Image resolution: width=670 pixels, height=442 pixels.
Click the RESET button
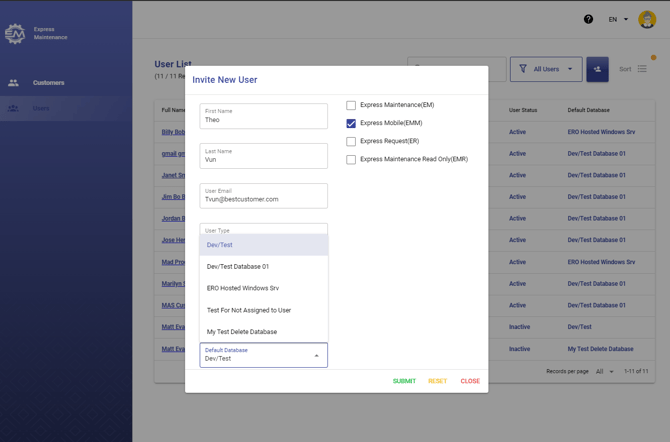tap(437, 381)
